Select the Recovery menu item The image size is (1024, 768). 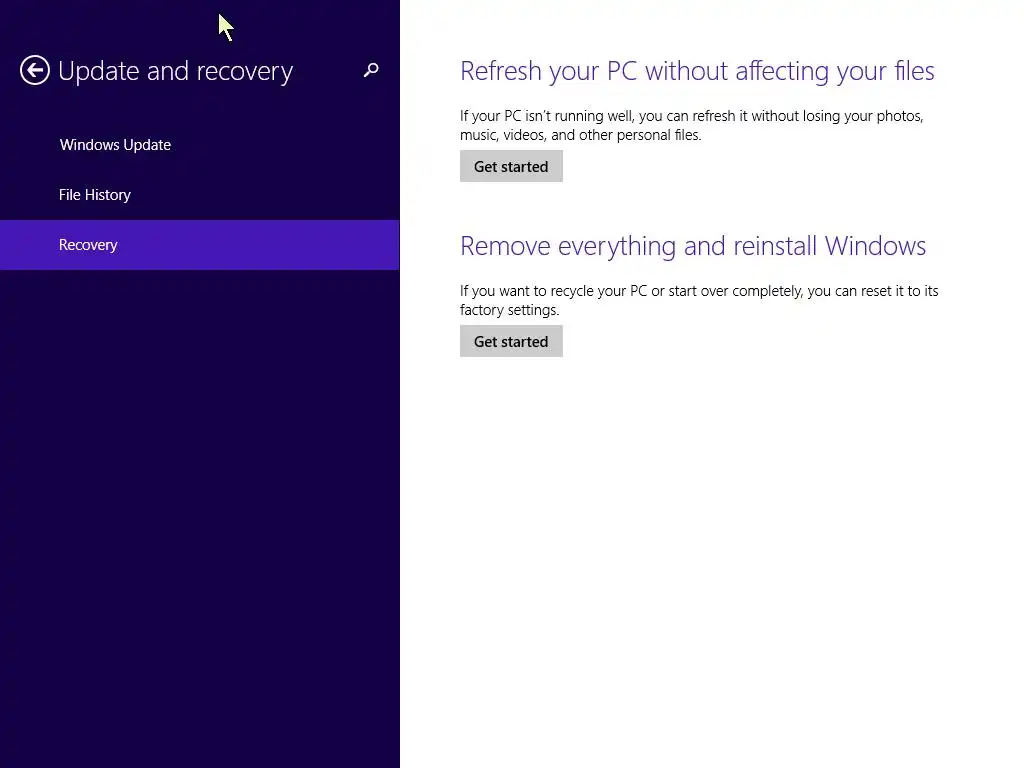pyautogui.click(x=199, y=245)
